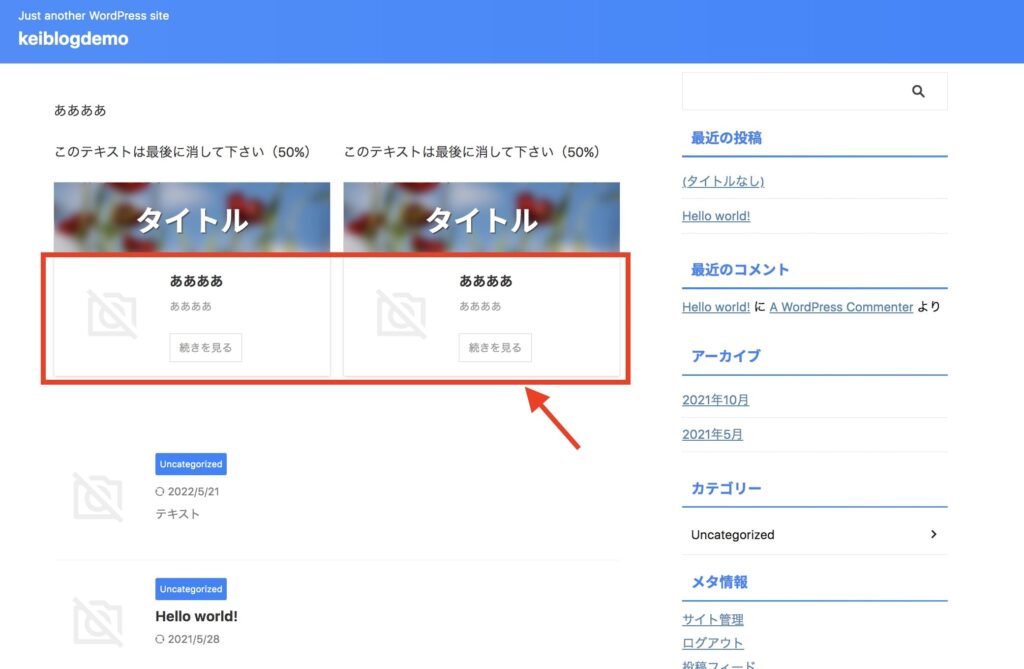Viewport: 1024px width, 669px height.
Task: Click the アーカイブ heading
Action: coord(726,356)
